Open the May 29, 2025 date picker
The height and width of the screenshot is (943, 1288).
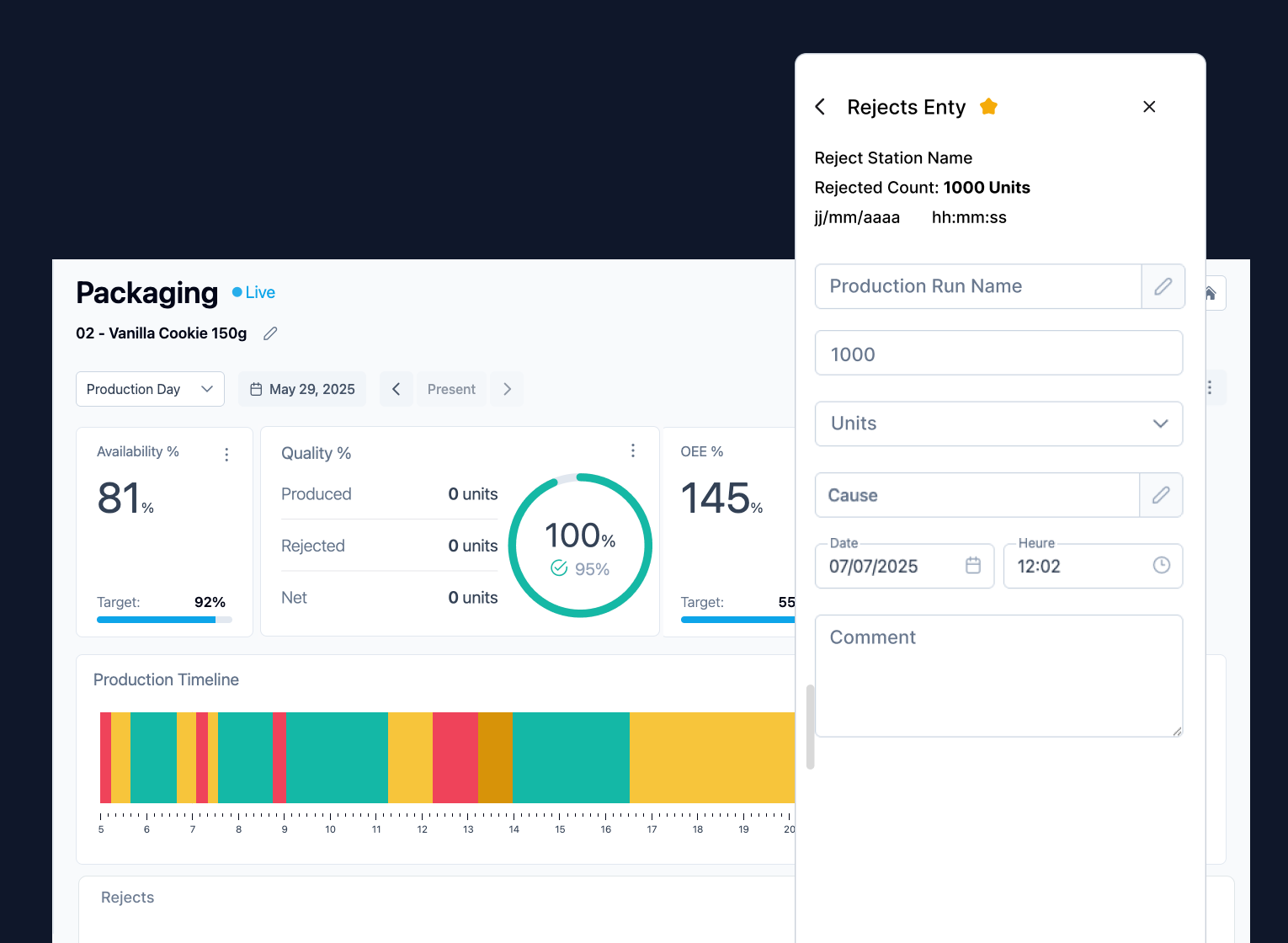tap(302, 389)
